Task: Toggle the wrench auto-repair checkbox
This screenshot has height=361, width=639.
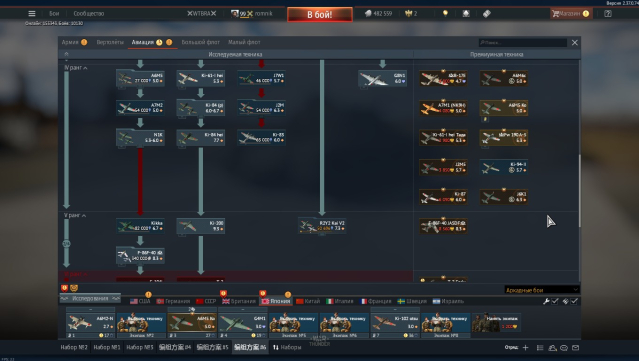Action: point(555,301)
